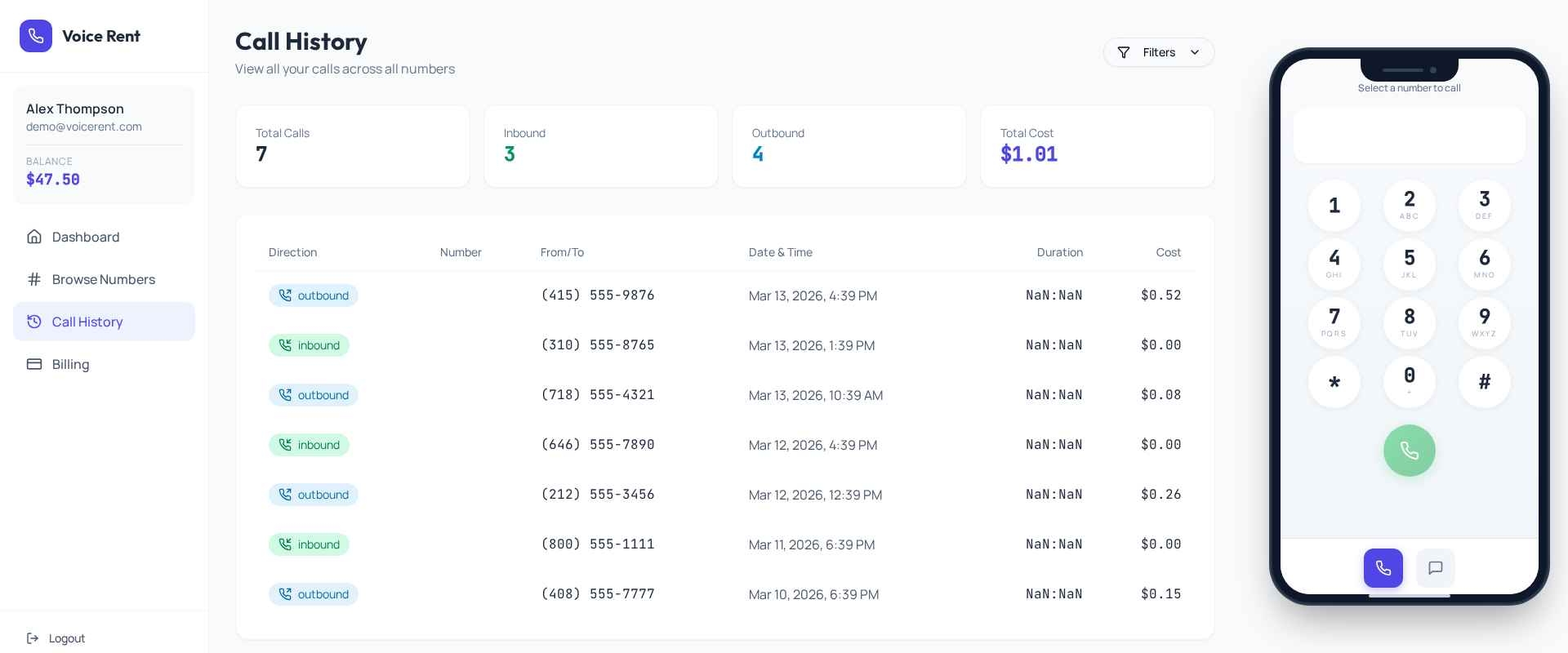Open the messages chat icon in dialer
The width and height of the screenshot is (1568, 653).
coord(1435,568)
